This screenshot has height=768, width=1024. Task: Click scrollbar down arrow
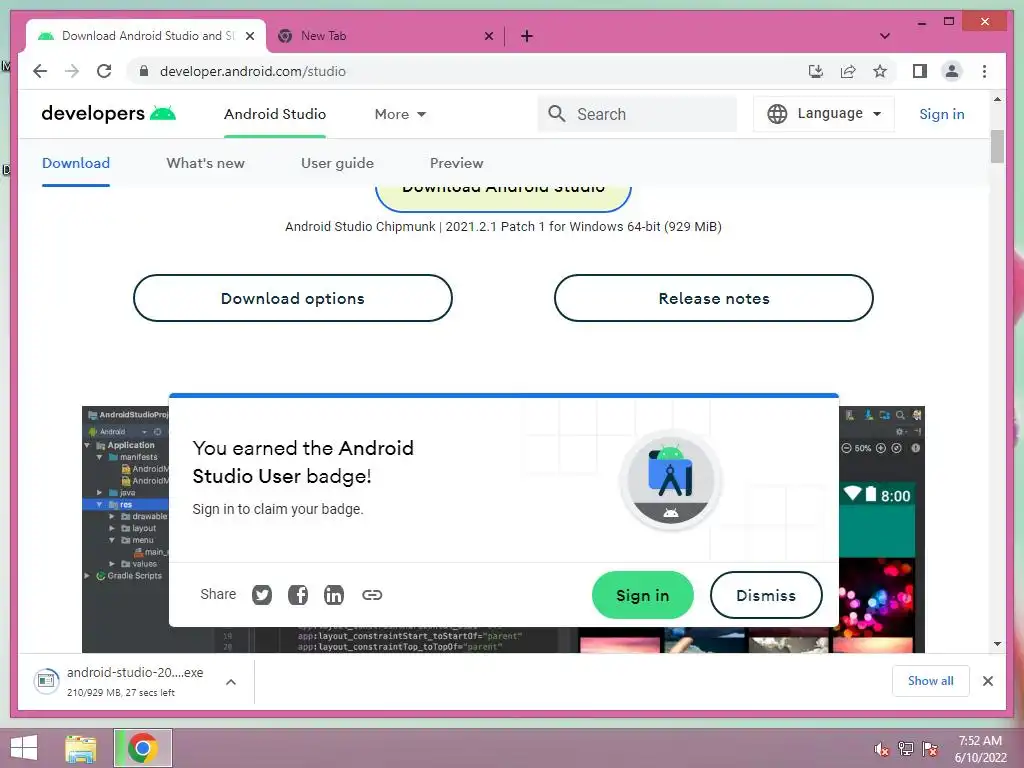click(997, 644)
